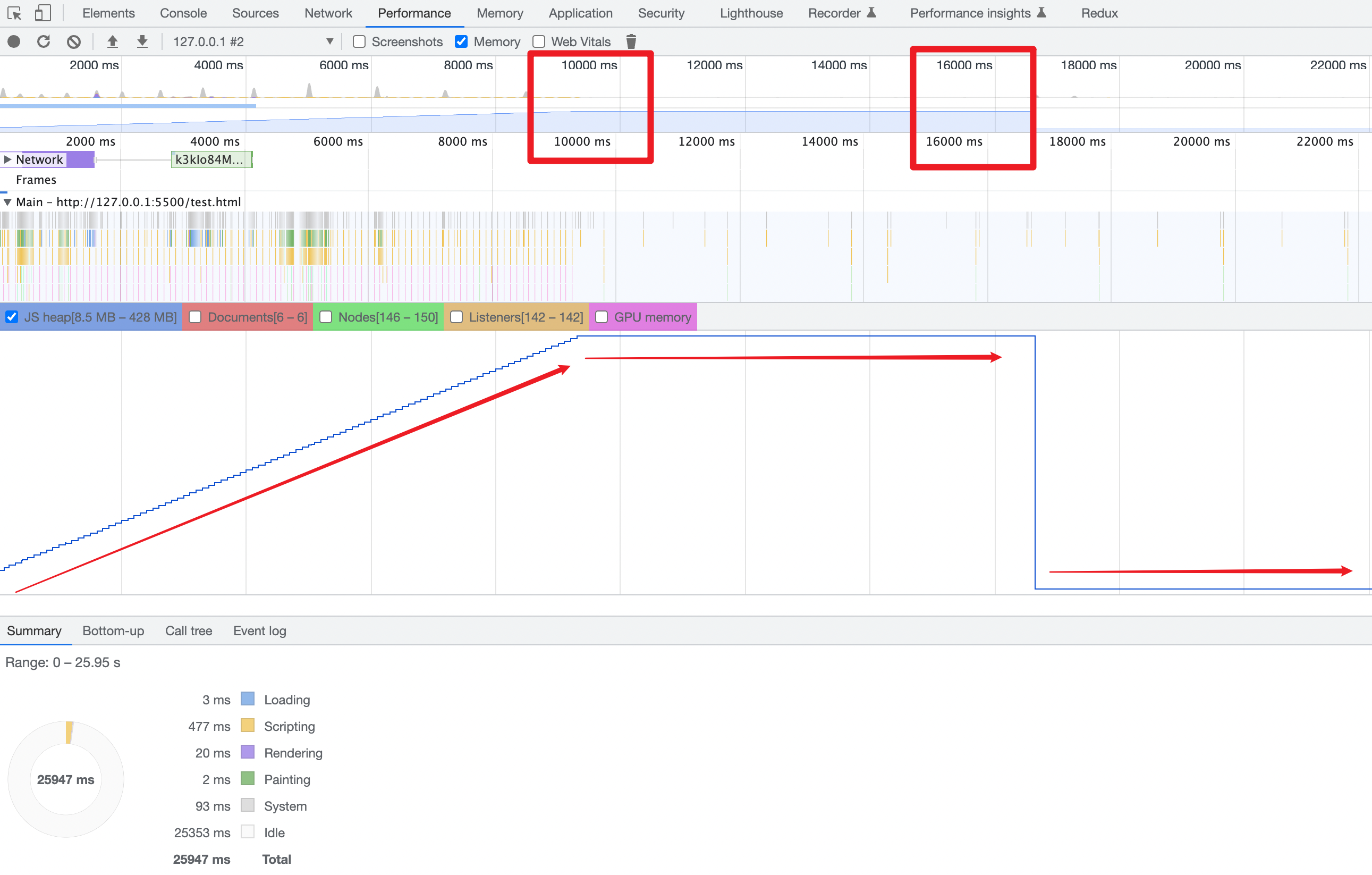Open the Bottom-up tab
1372x875 pixels.
point(113,630)
